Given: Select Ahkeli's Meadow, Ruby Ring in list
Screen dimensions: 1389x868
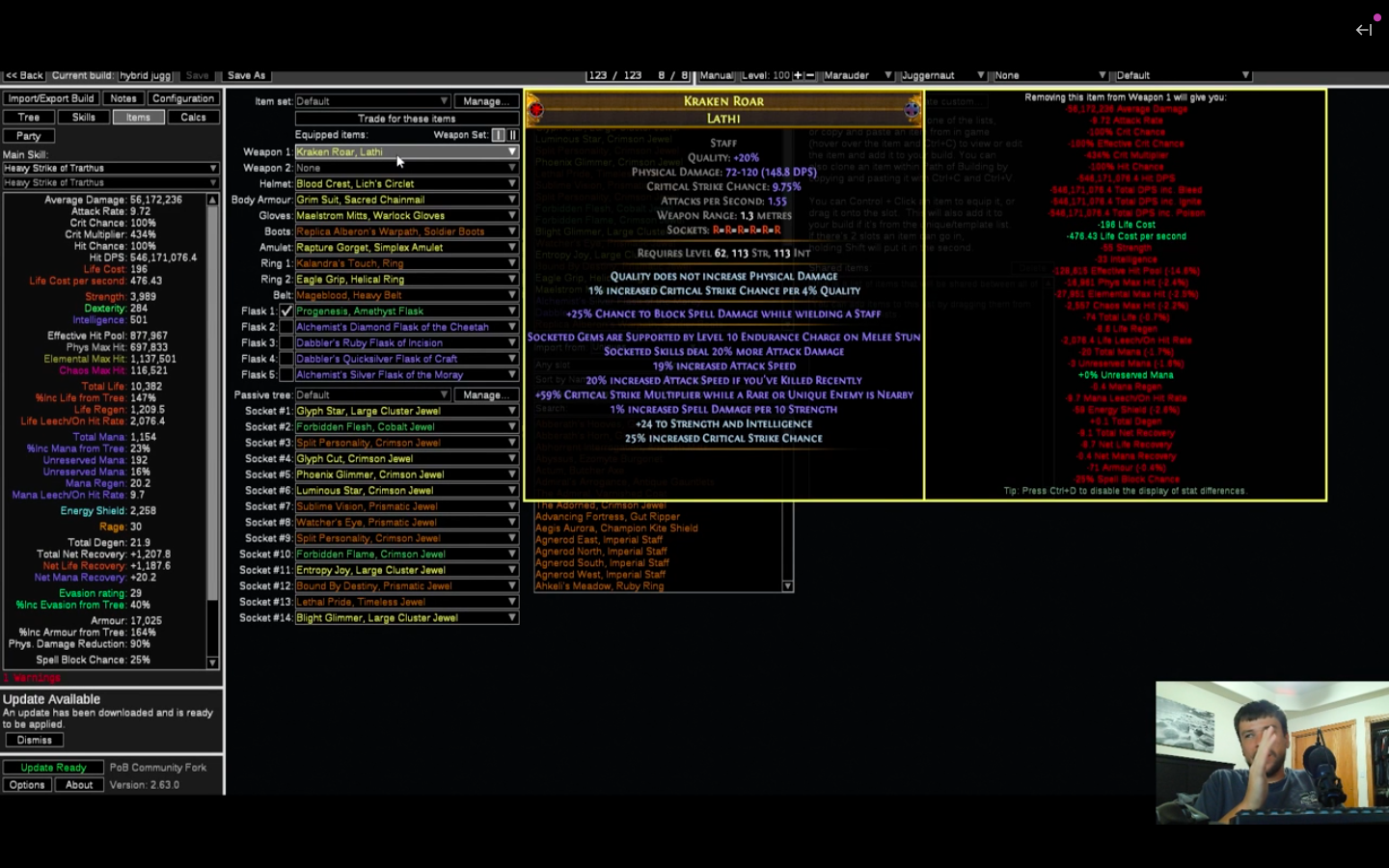Looking at the screenshot, I should (x=600, y=586).
